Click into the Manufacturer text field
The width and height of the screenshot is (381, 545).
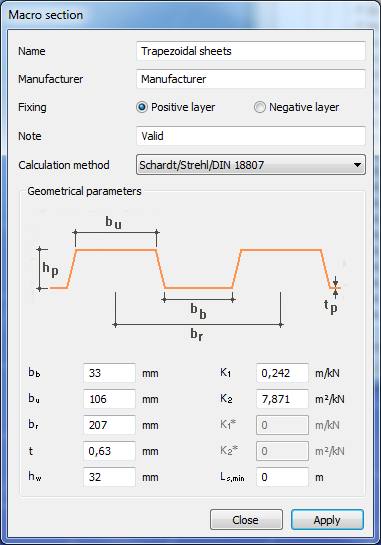[x=251, y=79]
